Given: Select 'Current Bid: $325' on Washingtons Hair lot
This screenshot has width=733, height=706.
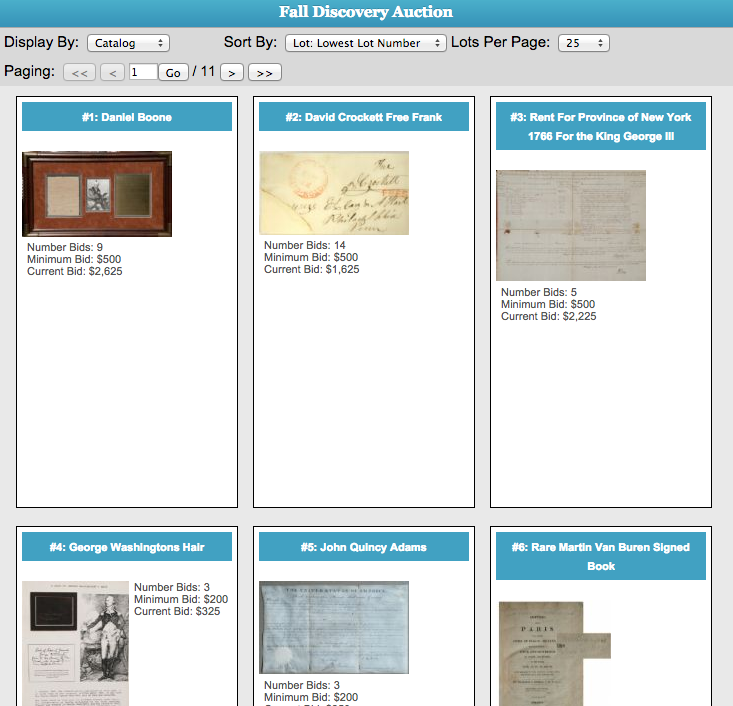Looking at the screenshot, I should coord(177,611).
